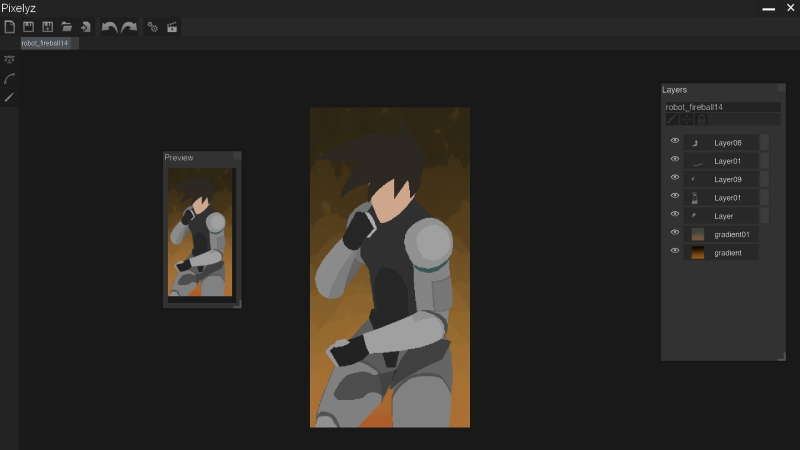Click the robot_fireball14 name field in Layers
This screenshot has height=450, width=800.
722,107
